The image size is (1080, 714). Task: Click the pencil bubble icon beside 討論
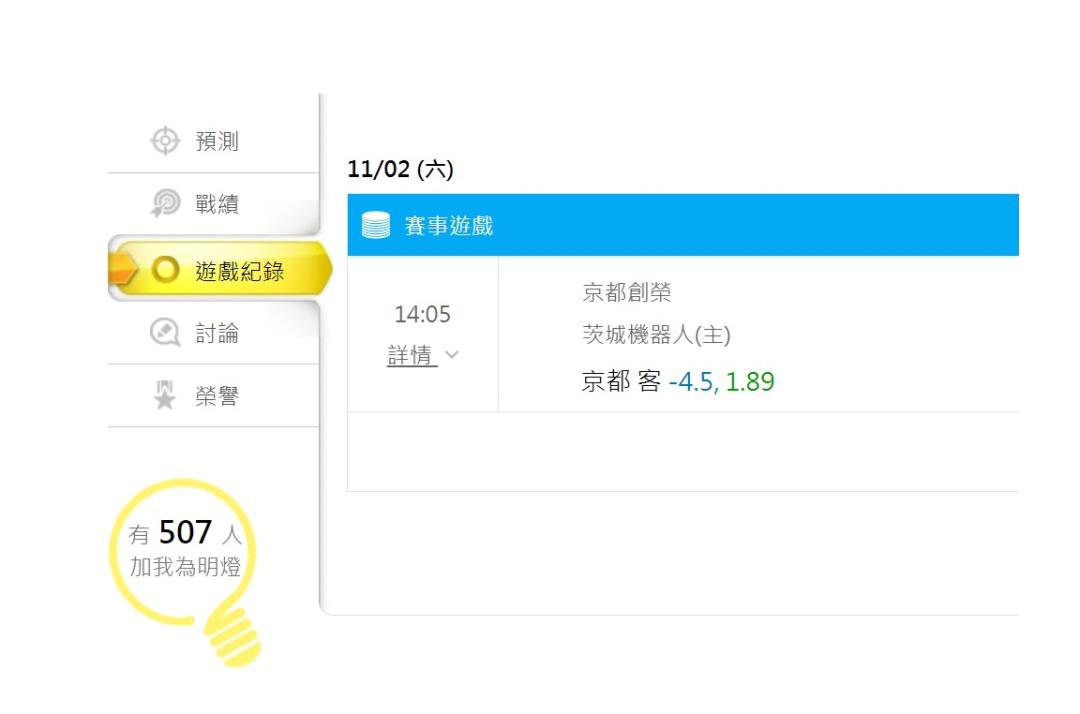coord(165,333)
